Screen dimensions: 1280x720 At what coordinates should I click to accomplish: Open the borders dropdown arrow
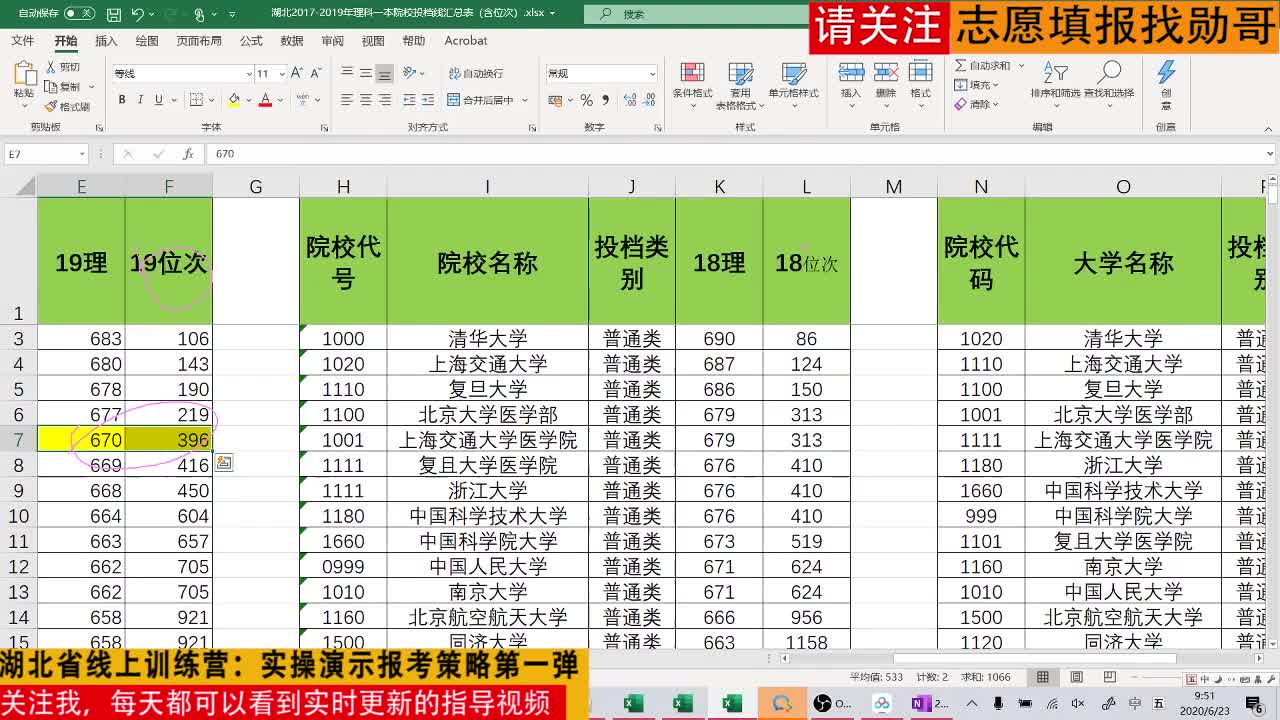[x=213, y=100]
